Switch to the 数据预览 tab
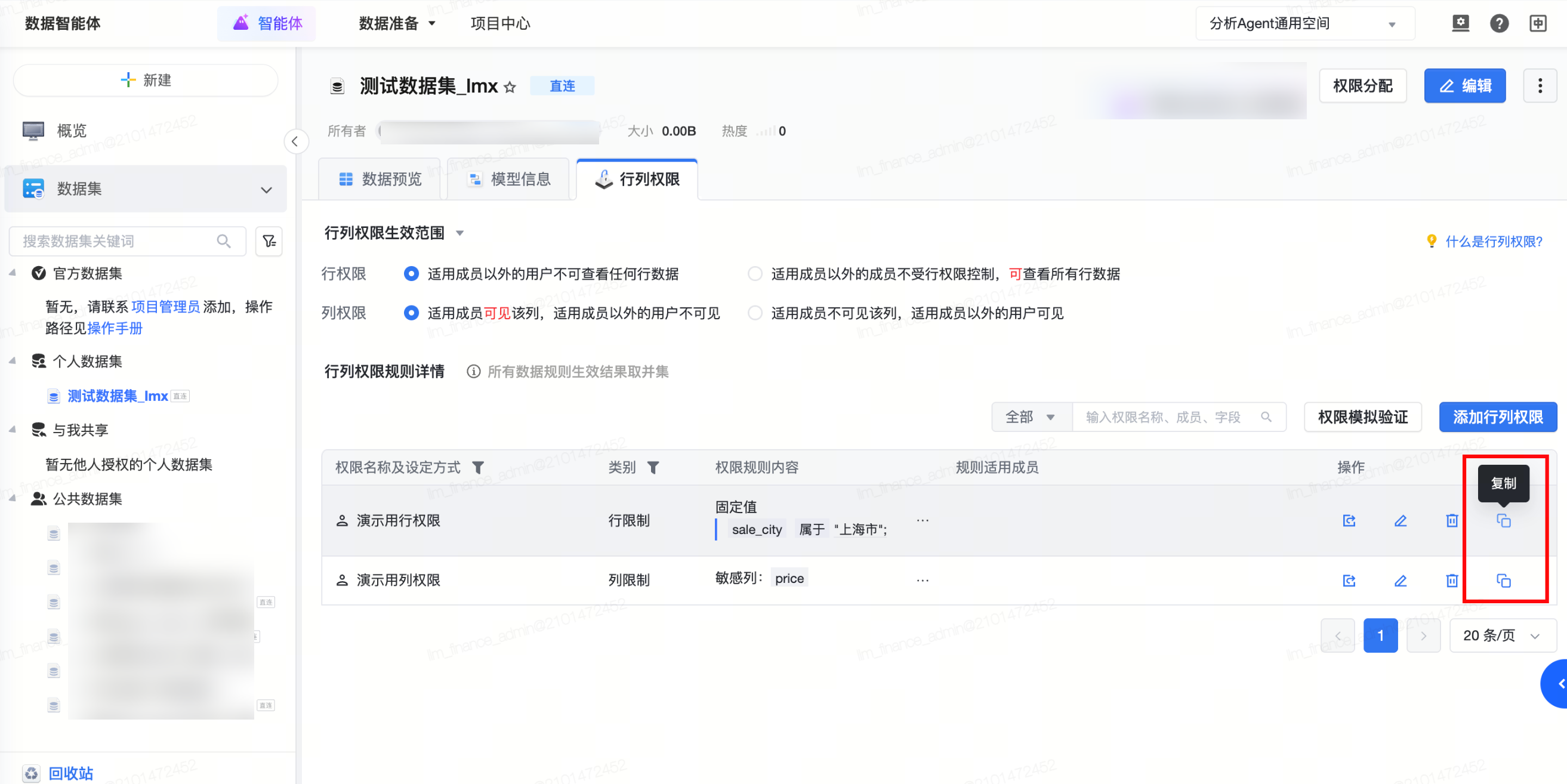Viewport: 1567px width, 784px height. [x=380, y=179]
